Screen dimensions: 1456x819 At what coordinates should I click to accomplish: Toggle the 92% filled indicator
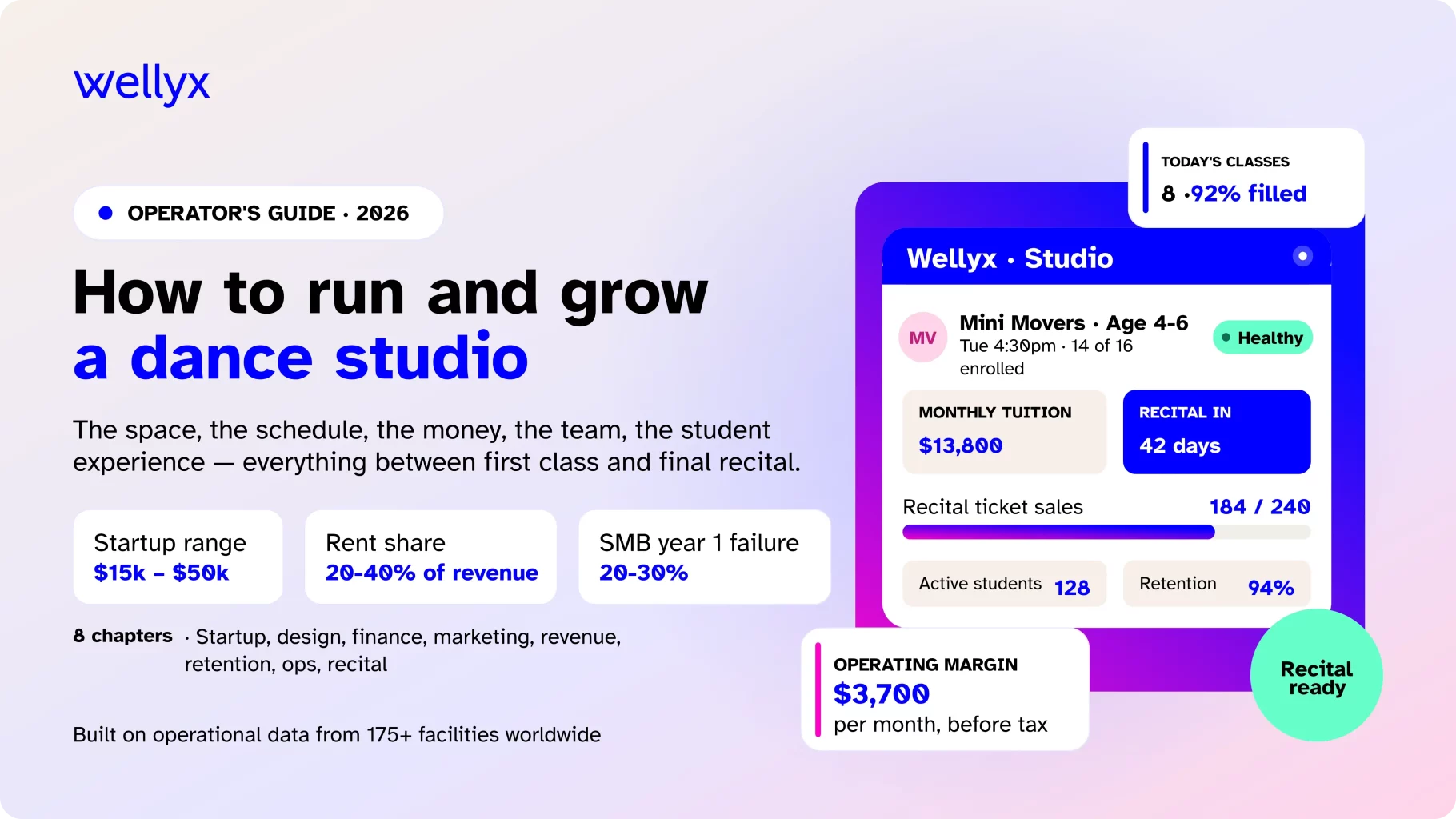coord(1246,193)
